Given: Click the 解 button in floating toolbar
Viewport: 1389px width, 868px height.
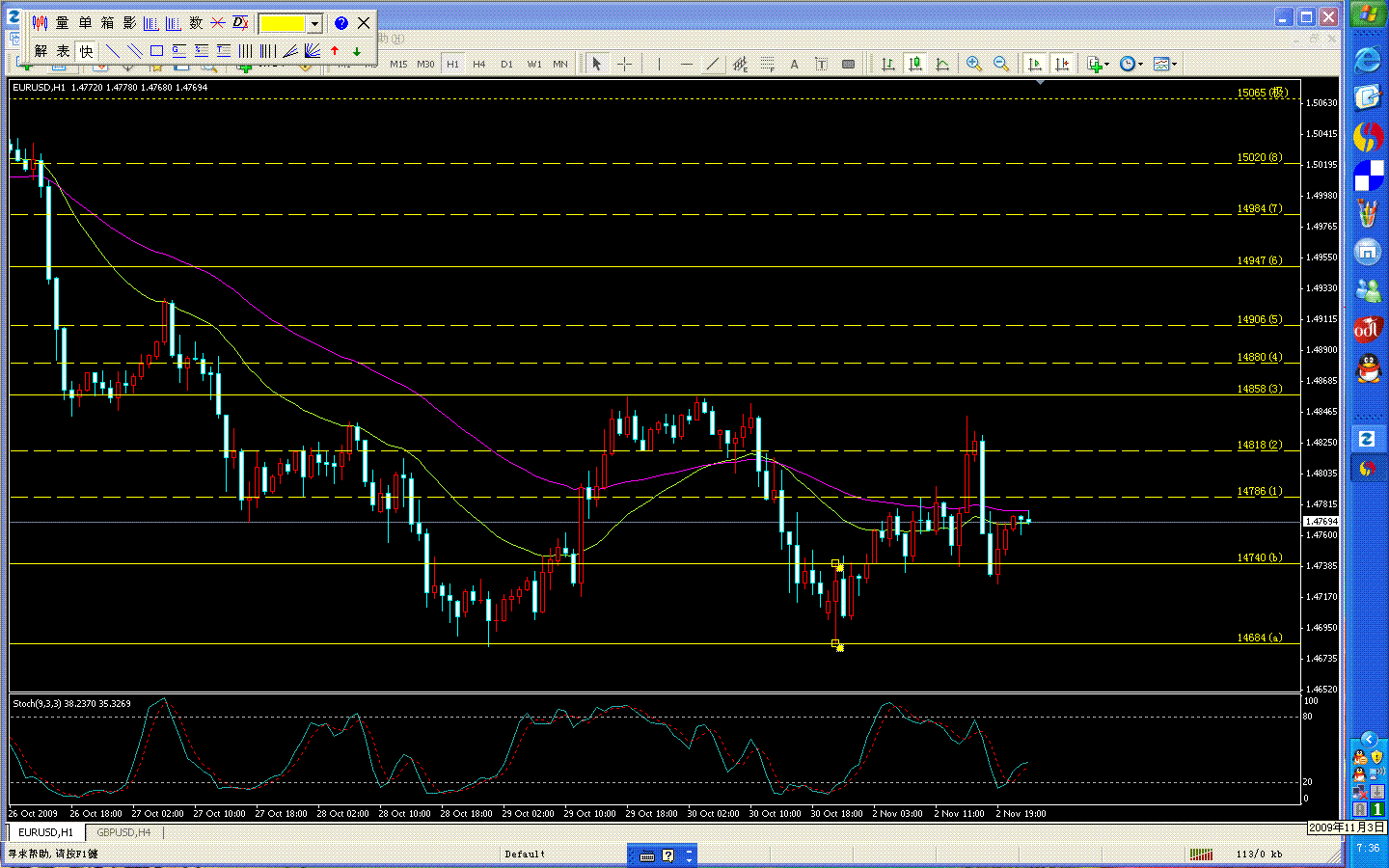Looking at the screenshot, I should point(41,51).
